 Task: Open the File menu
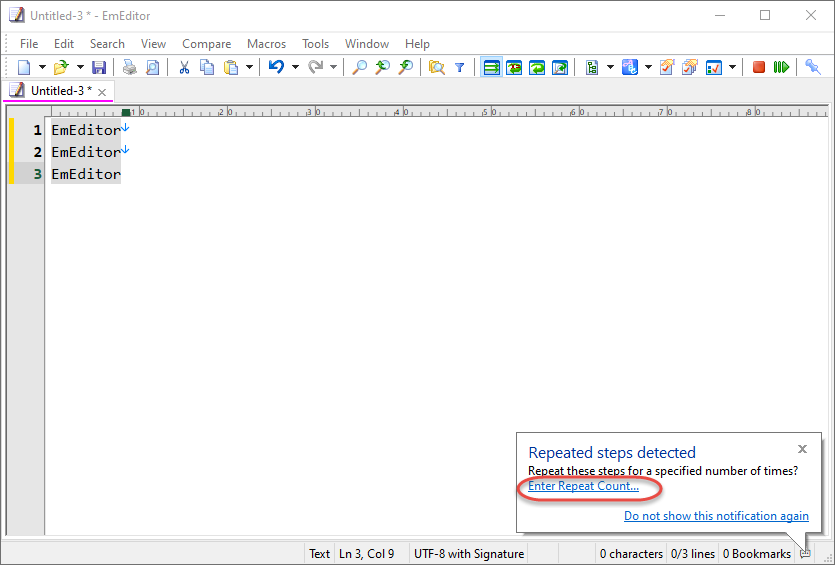(x=29, y=44)
